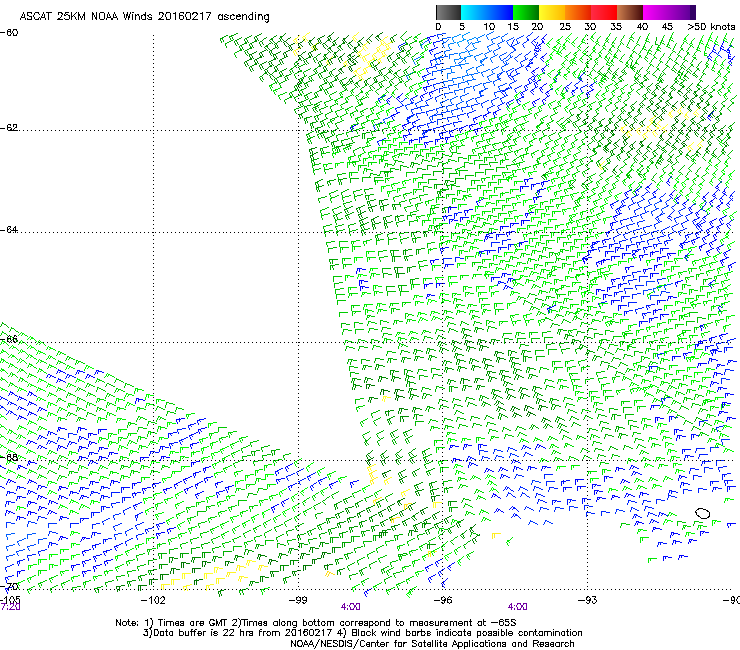The height and width of the screenshot is (650, 740).
Task: Click the -62 latitude label
Action: pos(9,128)
